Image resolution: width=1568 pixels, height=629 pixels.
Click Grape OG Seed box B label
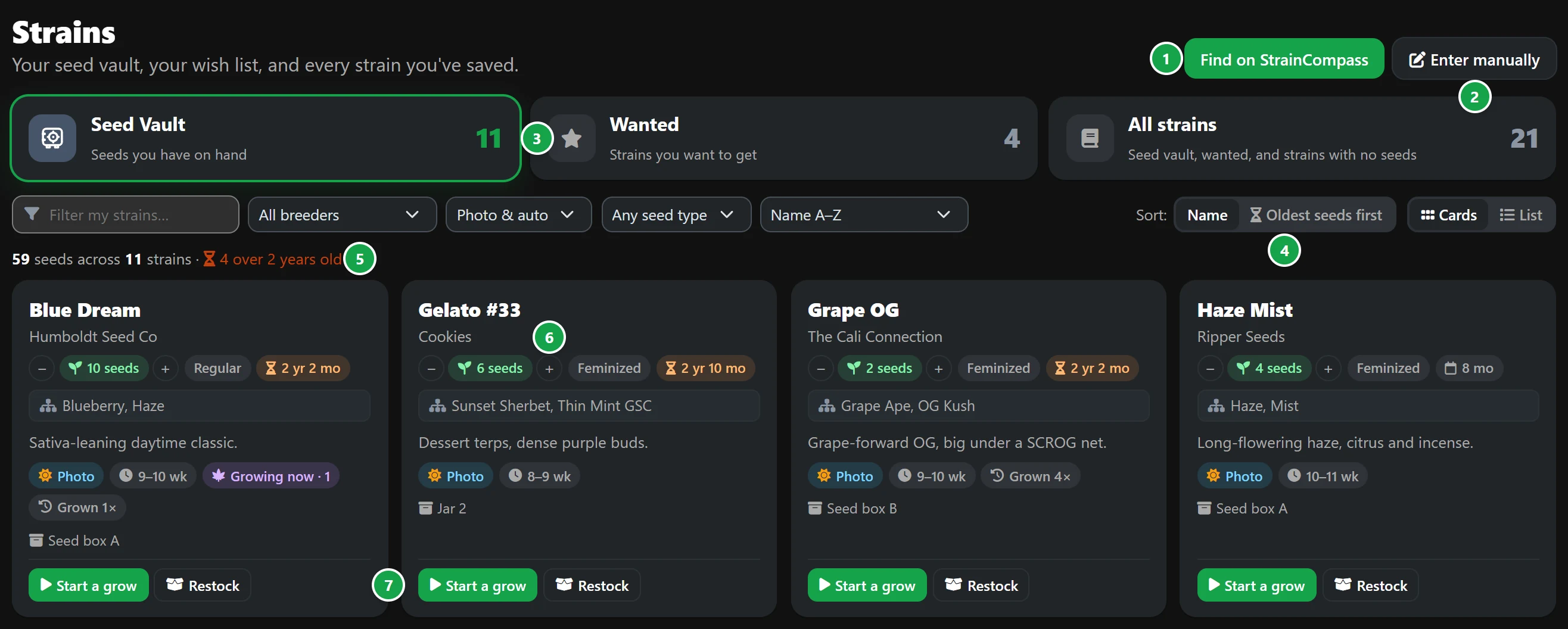pos(852,509)
